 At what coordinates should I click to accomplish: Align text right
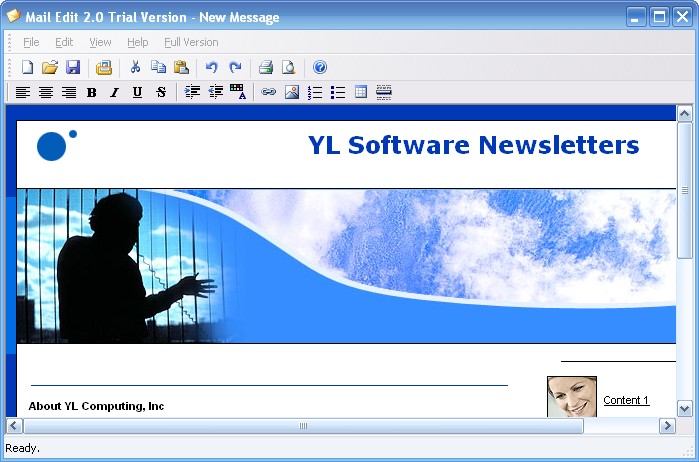tap(69, 92)
